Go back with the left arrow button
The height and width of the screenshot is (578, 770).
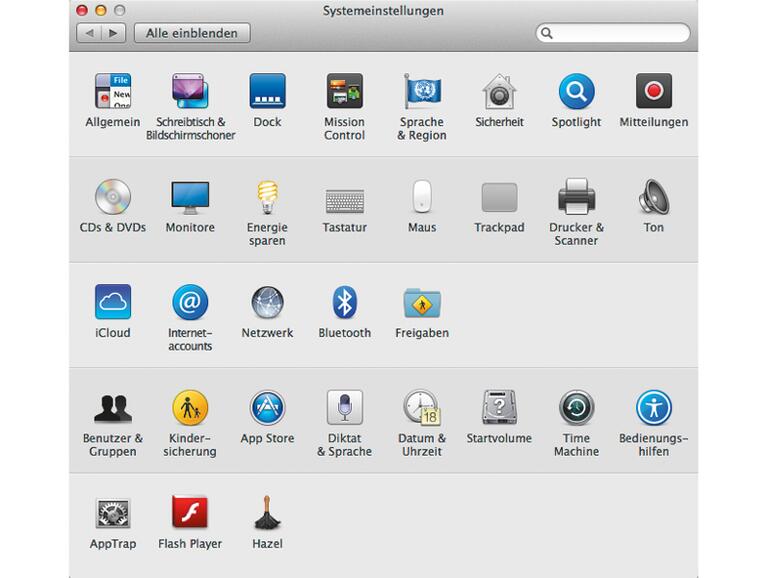[89, 33]
